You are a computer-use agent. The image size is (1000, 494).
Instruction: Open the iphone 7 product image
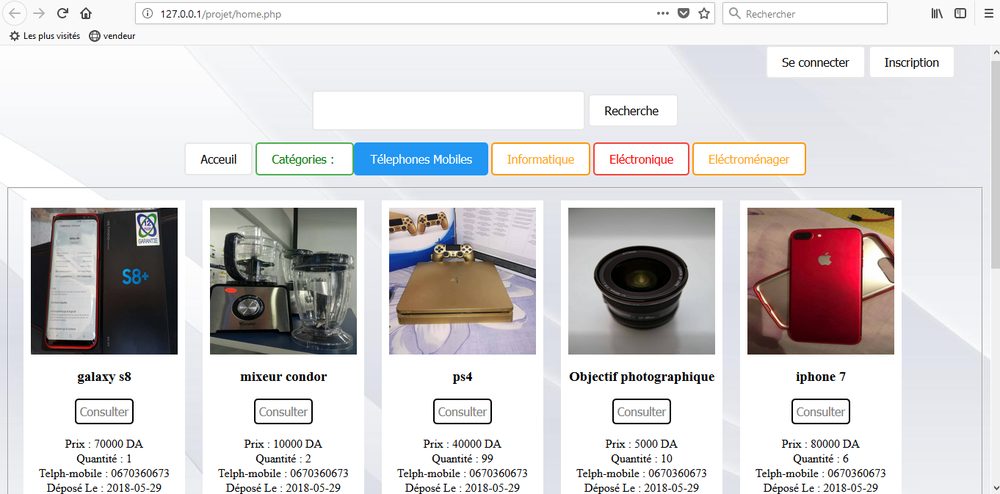coord(821,281)
